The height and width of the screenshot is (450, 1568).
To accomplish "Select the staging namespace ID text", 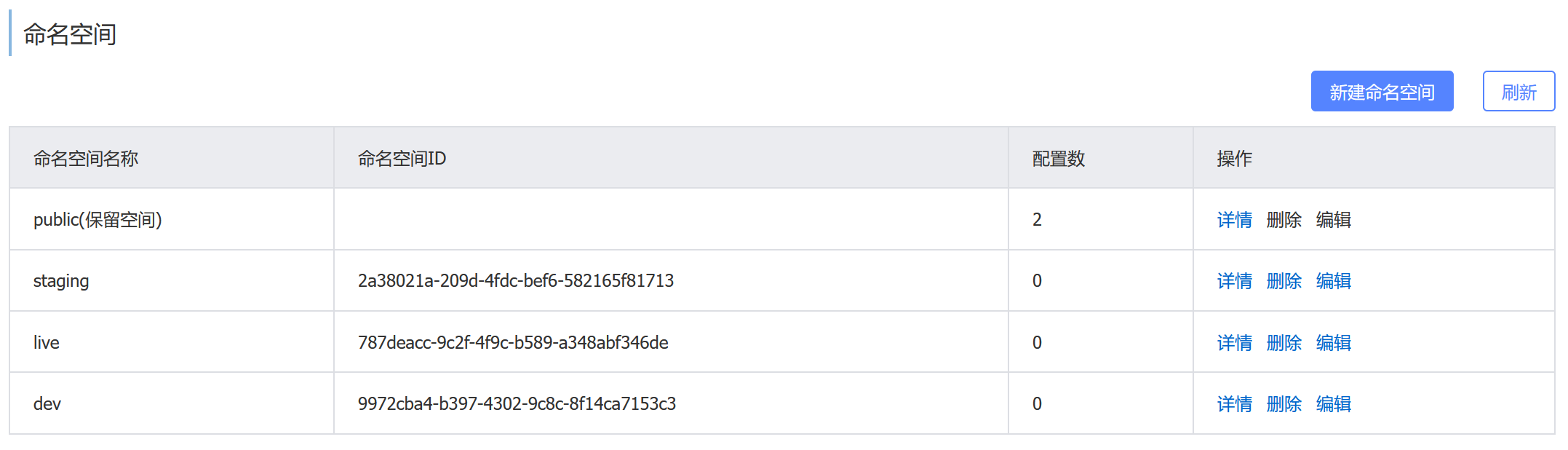I will (x=516, y=280).
